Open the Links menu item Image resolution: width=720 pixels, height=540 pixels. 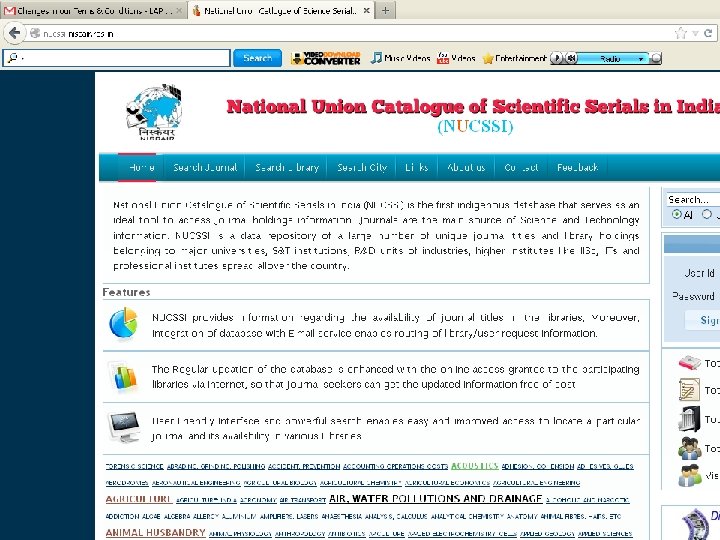point(416,168)
